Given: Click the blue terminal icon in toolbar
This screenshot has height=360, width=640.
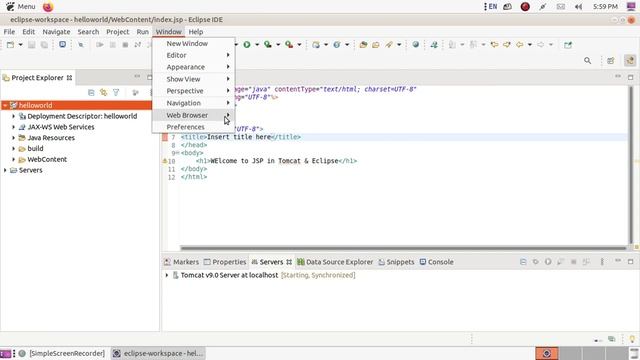Looking at the screenshot, I should pyautogui.click(x=62, y=44).
